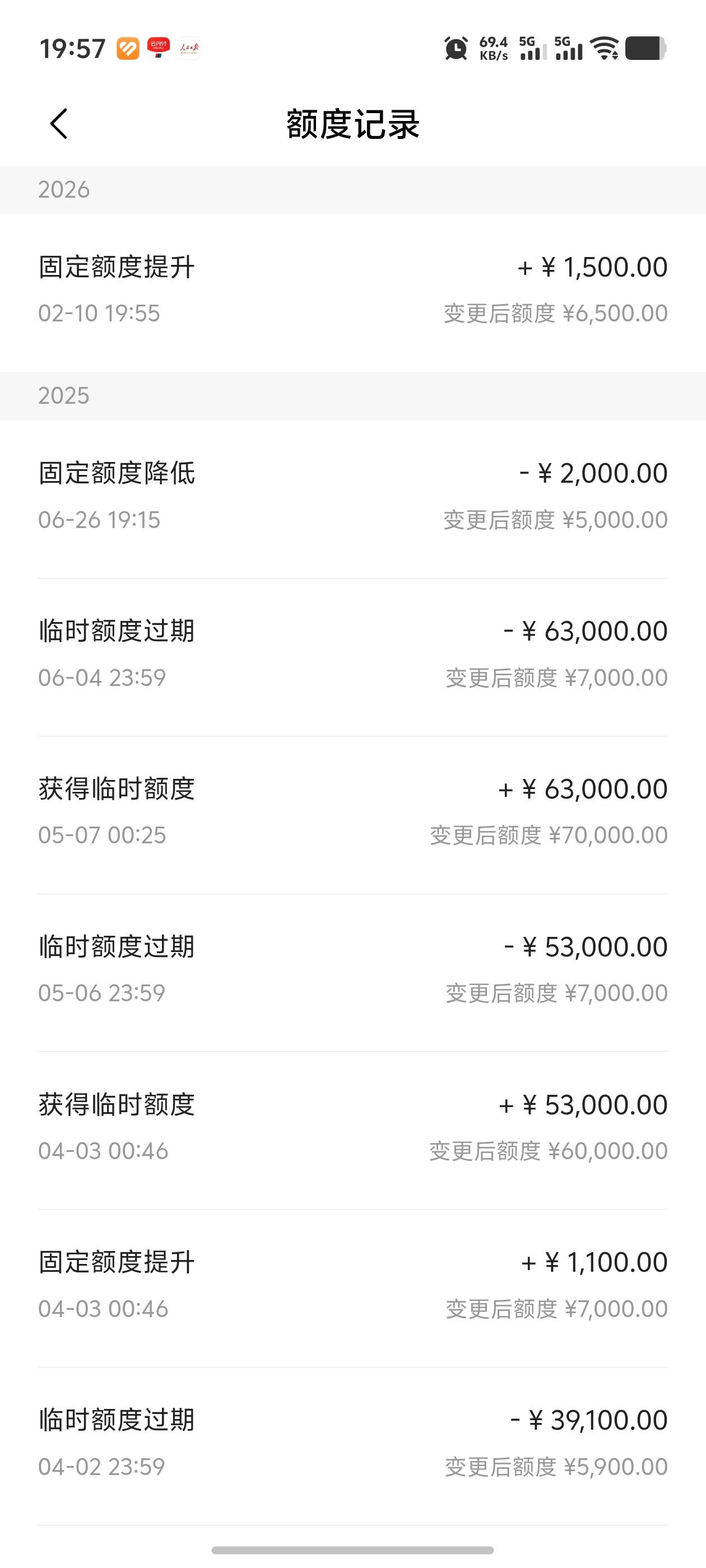Screen dimensions: 706x1568
Task: Select the 06-04 临时额度过期 entry
Action: [x=352, y=654]
